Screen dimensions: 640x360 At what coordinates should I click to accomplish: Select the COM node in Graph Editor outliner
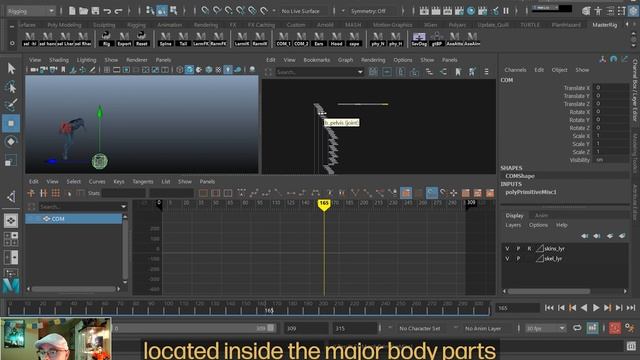[73, 219]
